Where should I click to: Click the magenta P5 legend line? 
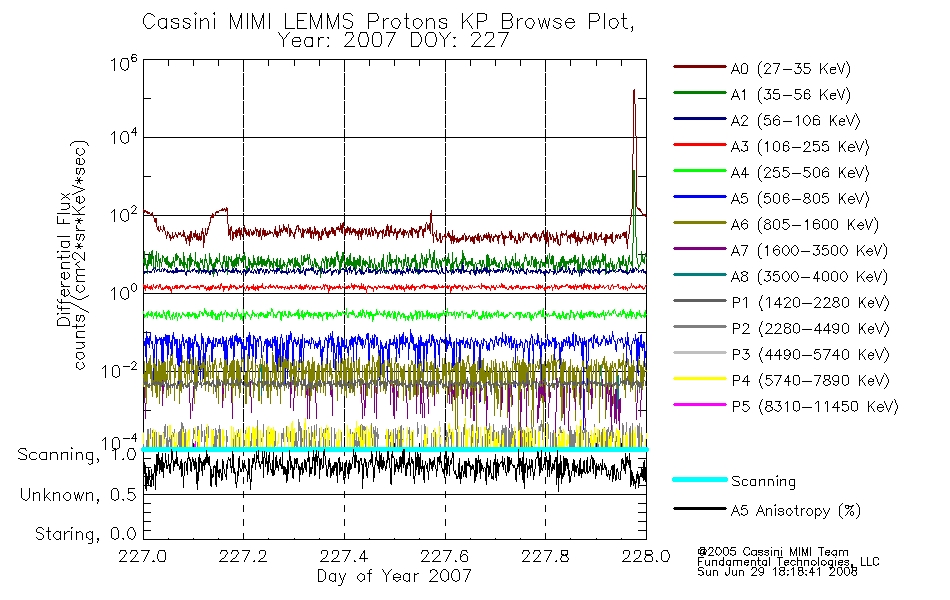(700, 404)
